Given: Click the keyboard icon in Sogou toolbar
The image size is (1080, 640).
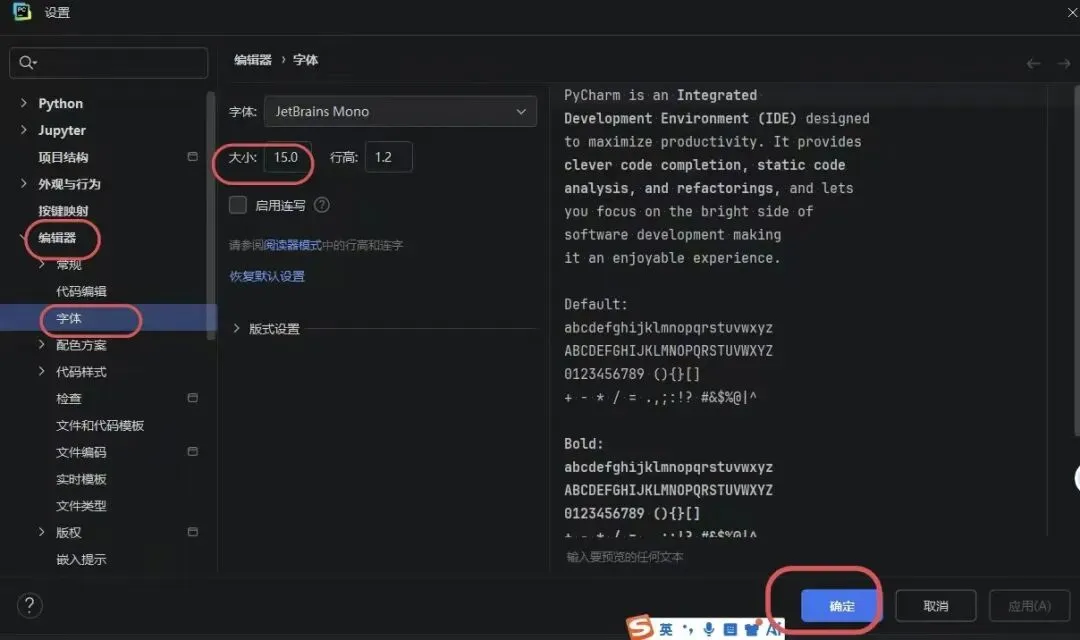Looking at the screenshot, I should coord(730,629).
